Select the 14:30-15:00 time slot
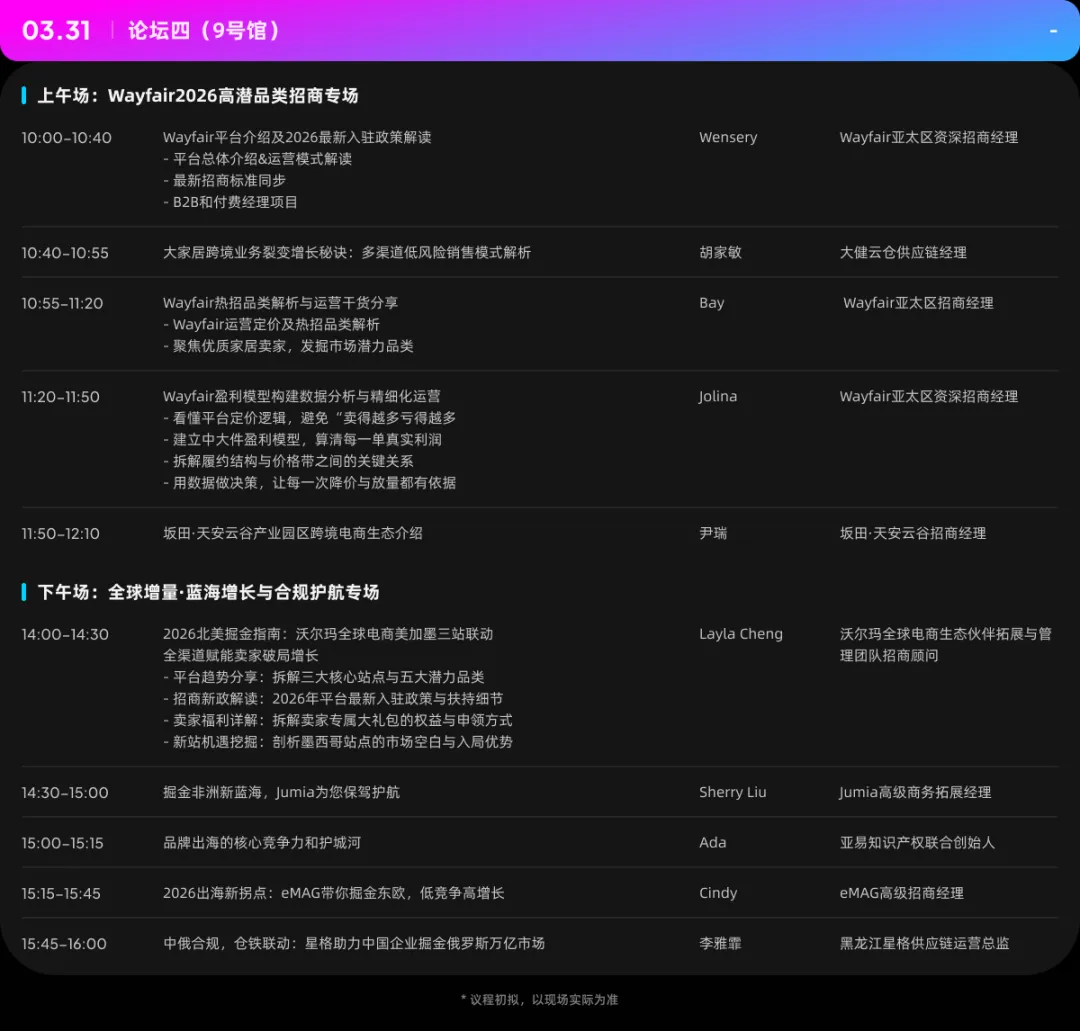This screenshot has height=1031, width=1080. click(x=65, y=793)
